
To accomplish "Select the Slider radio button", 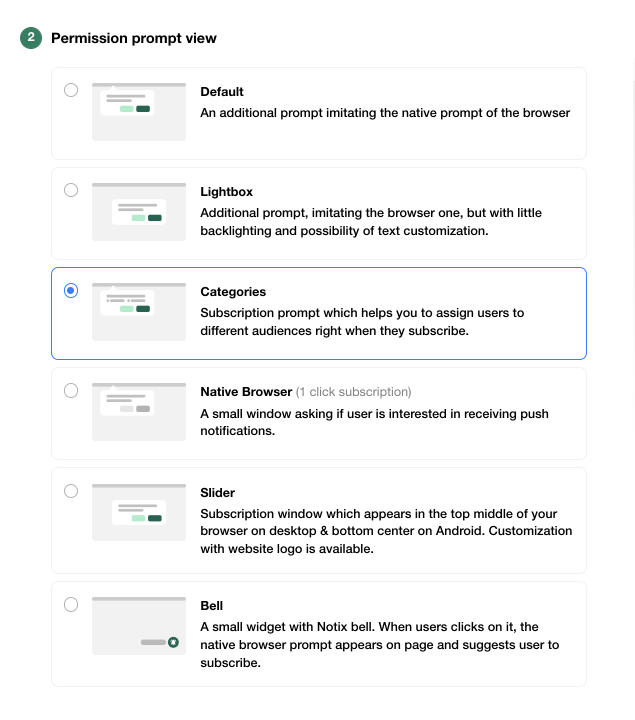I will [x=71, y=491].
